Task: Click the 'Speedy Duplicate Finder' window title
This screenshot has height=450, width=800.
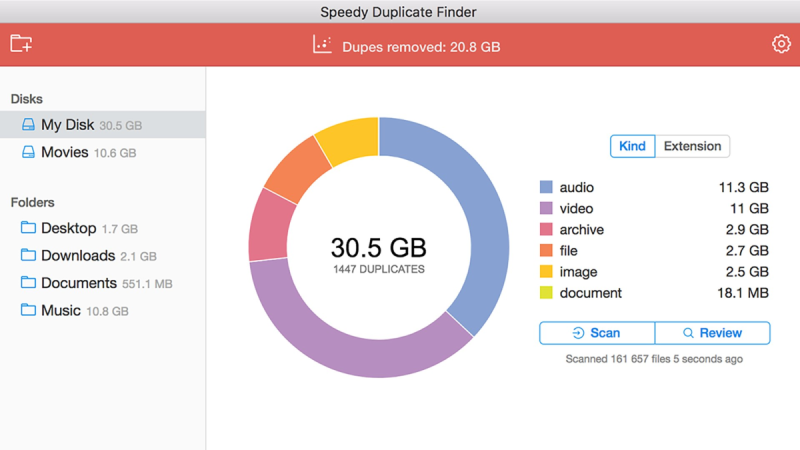Action: (x=398, y=12)
